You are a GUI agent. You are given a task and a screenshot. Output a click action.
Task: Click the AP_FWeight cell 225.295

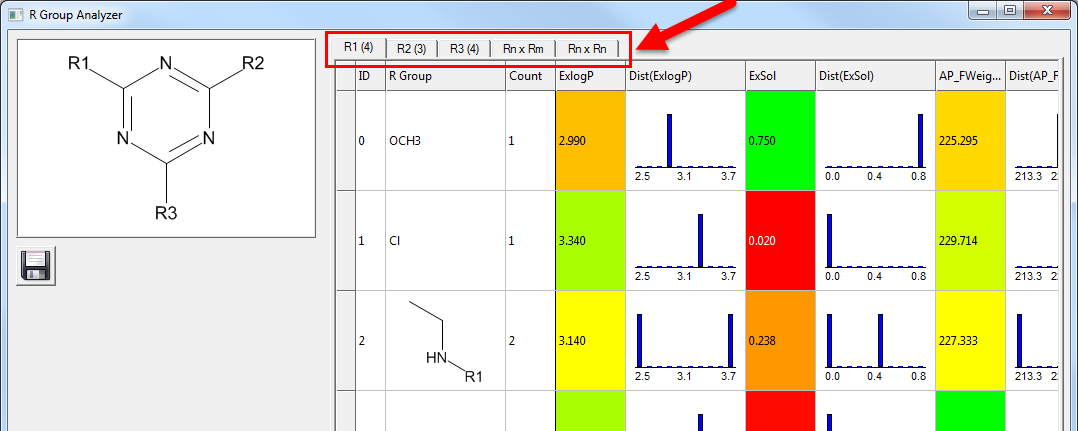pyautogui.click(x=970, y=141)
